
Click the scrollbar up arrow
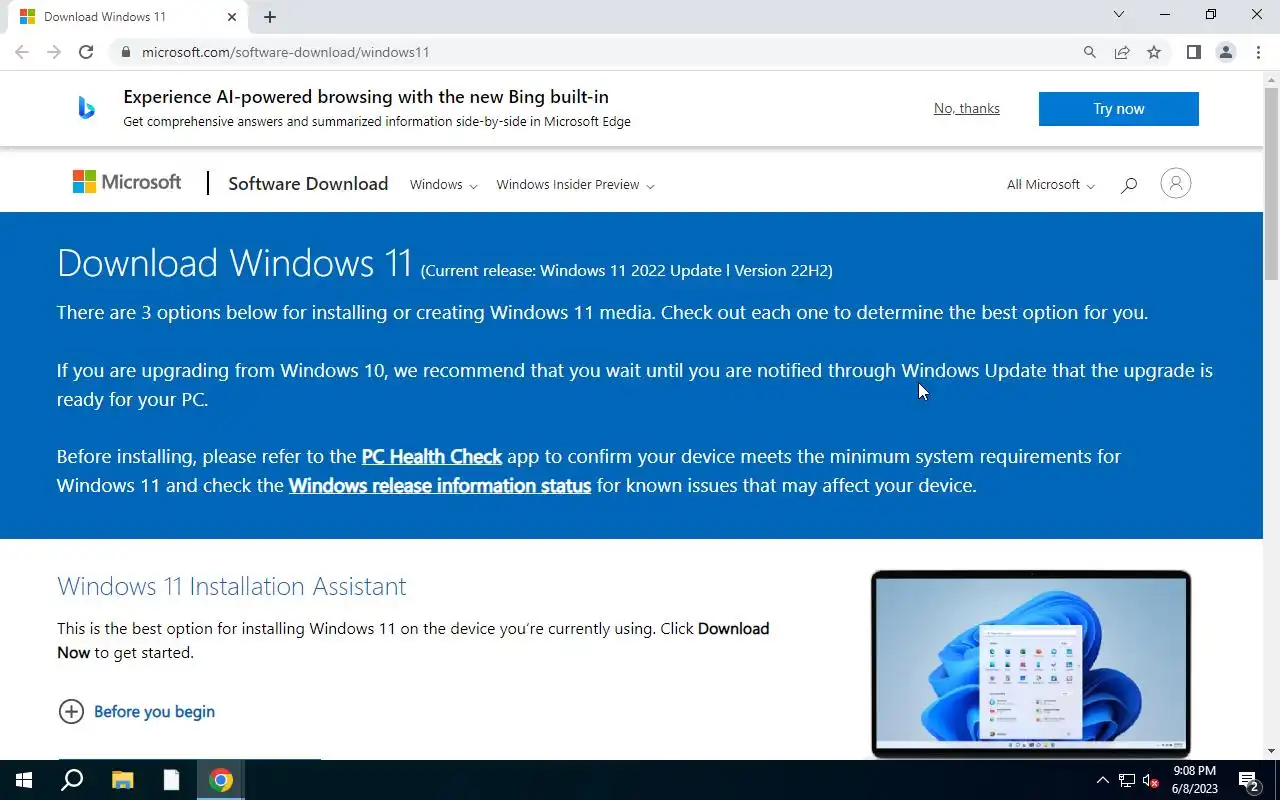coord(1271,79)
